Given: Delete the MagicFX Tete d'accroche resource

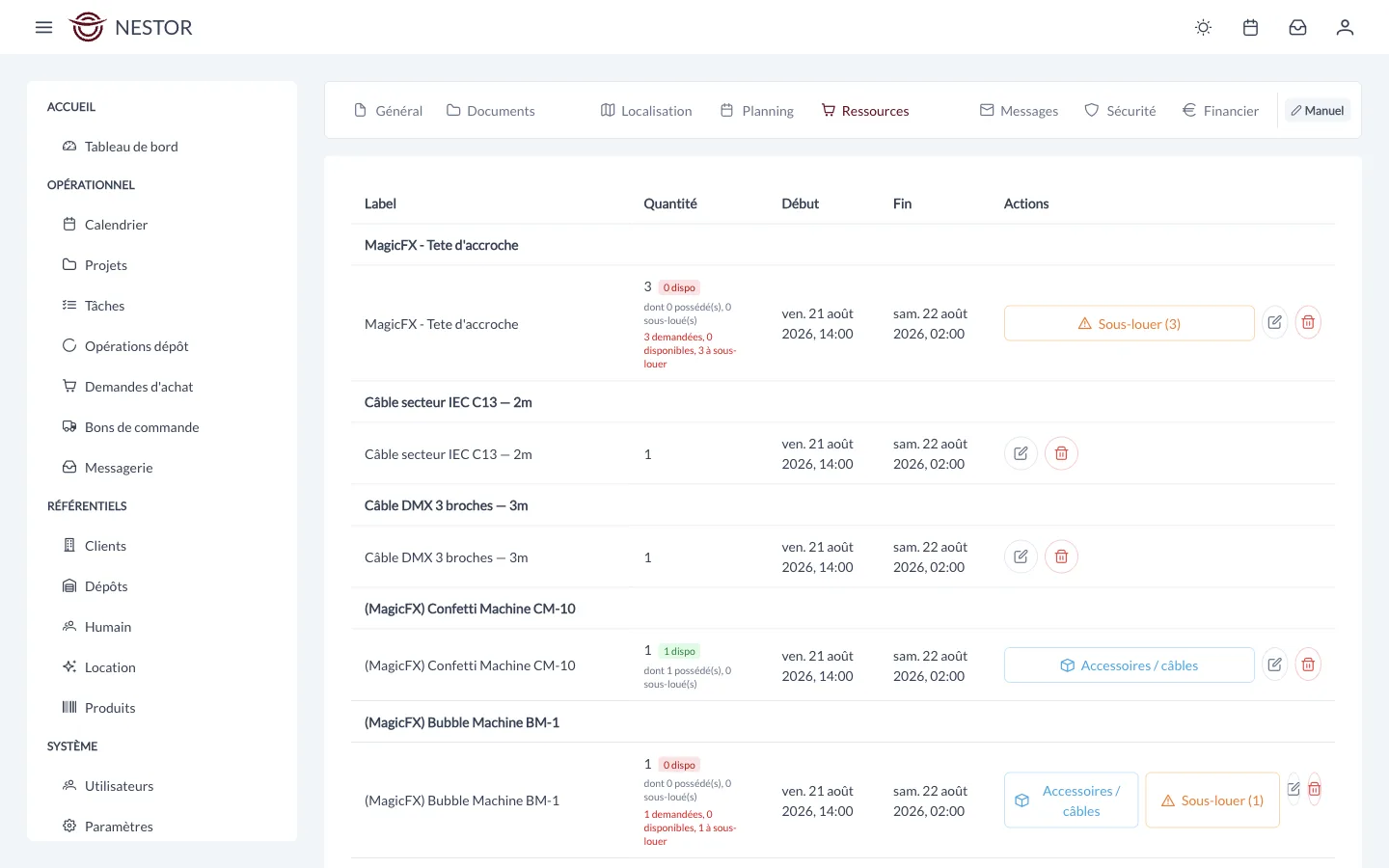Looking at the screenshot, I should [1308, 322].
